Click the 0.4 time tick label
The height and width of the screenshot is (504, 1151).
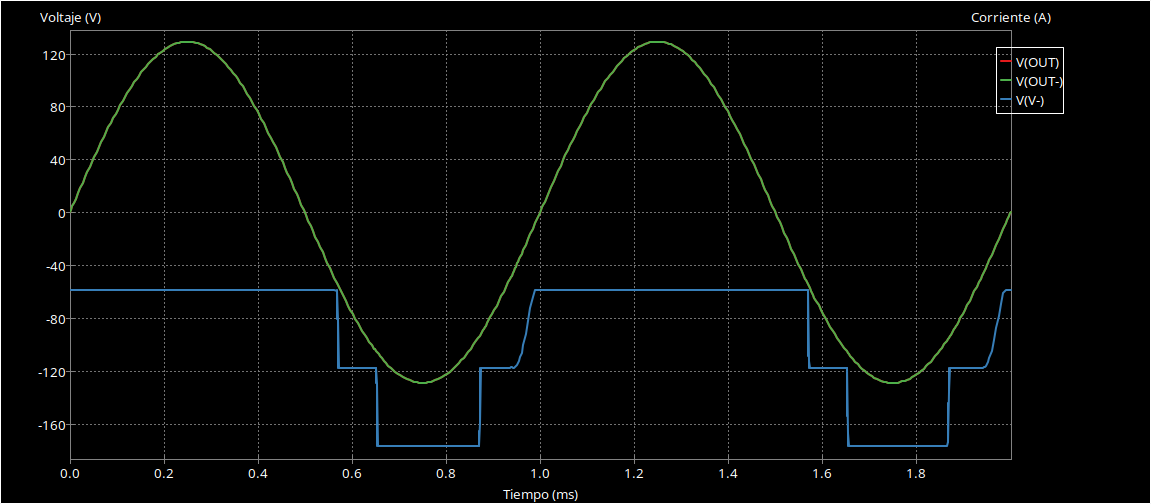(x=258, y=474)
